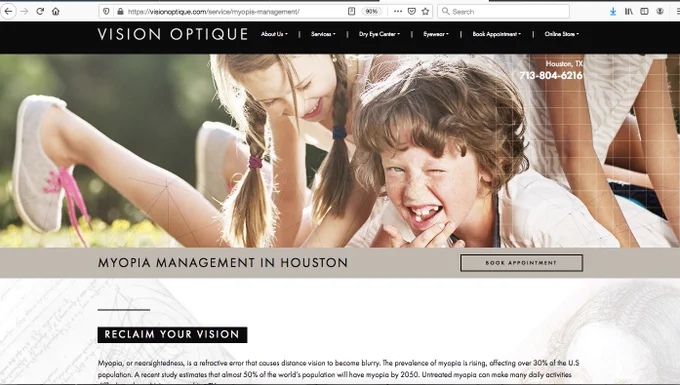Expand the Book Appointment nav dropdown

coord(497,34)
